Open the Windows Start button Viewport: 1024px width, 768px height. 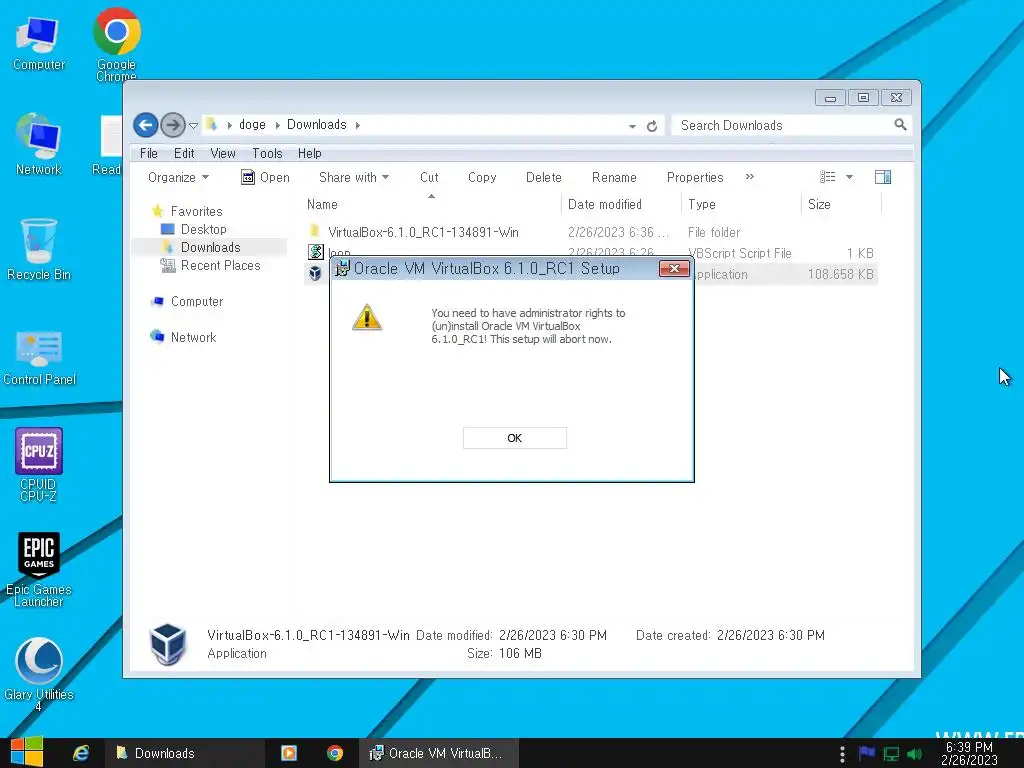27,752
